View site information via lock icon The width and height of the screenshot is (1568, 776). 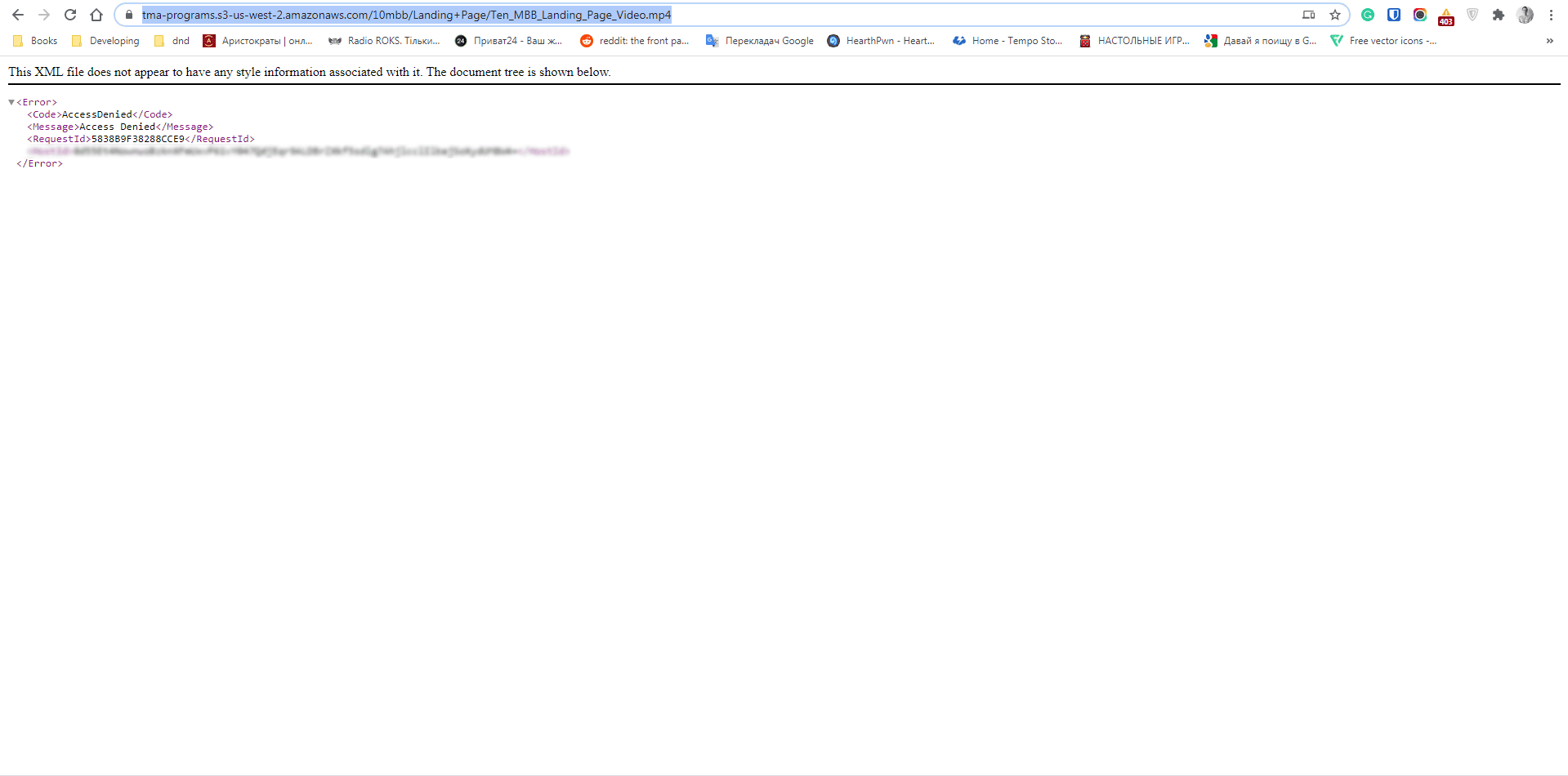129,15
